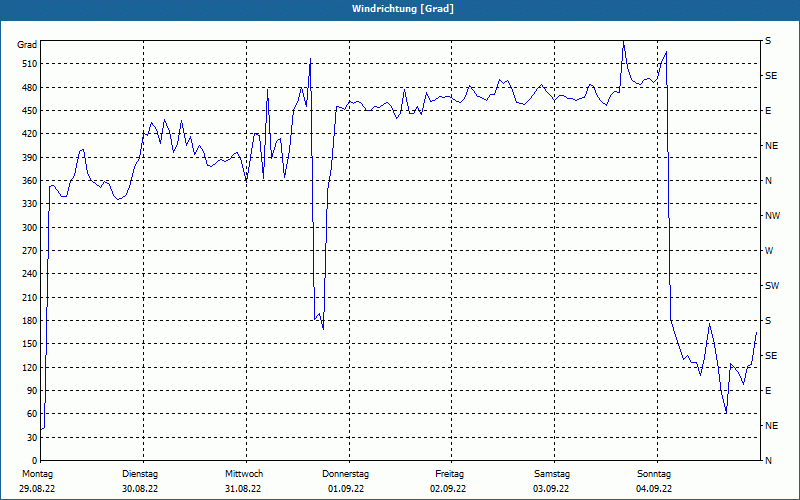The image size is (800, 500).
Task: Click the 450 value on the left axis
Action: (31, 111)
